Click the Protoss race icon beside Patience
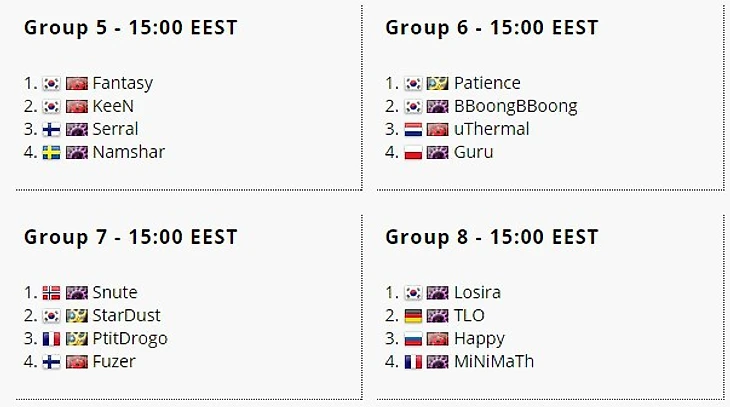This screenshot has width=730, height=407. click(438, 83)
